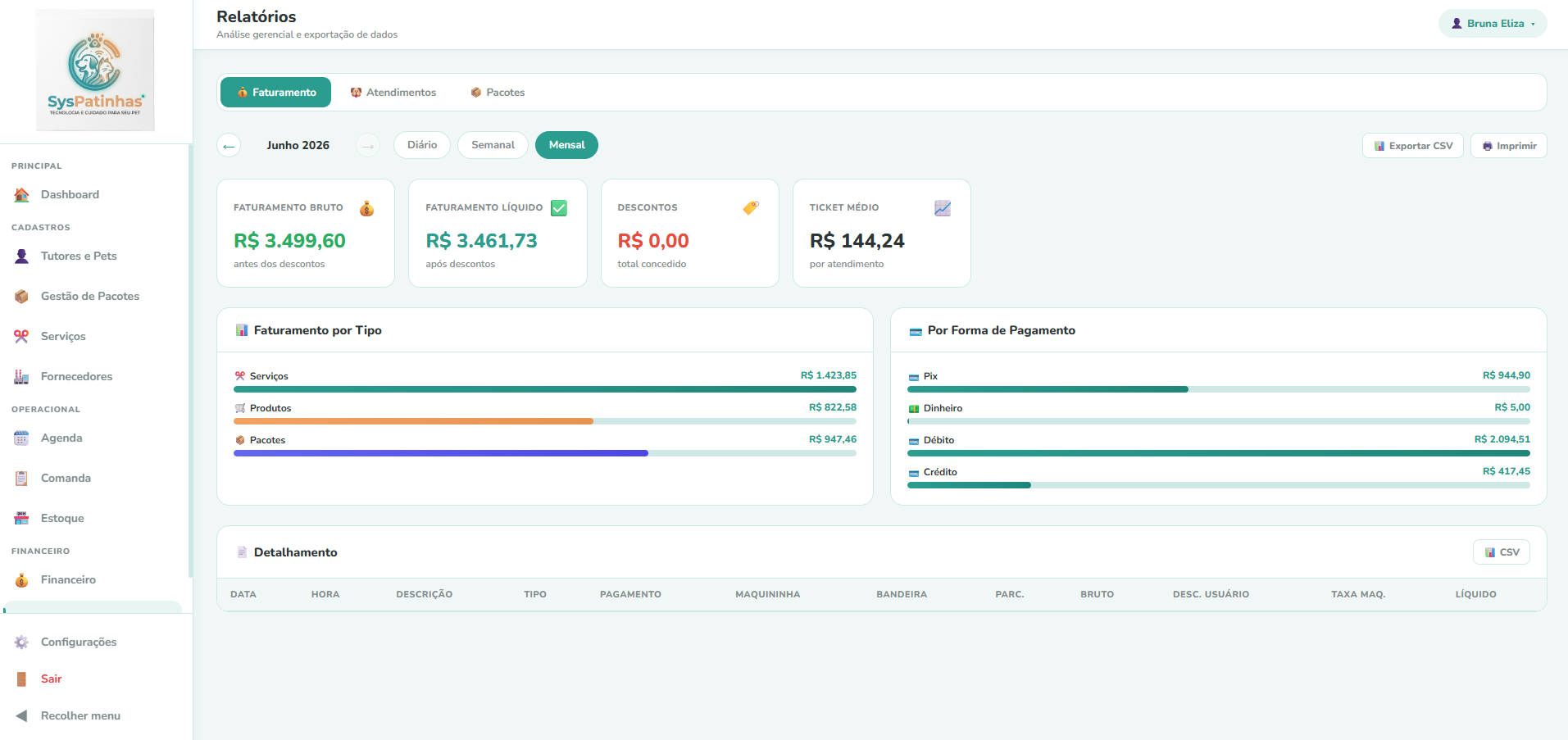Click the SysPatinhas logo image
Image resolution: width=1568 pixels, height=740 pixels.
coord(95,70)
